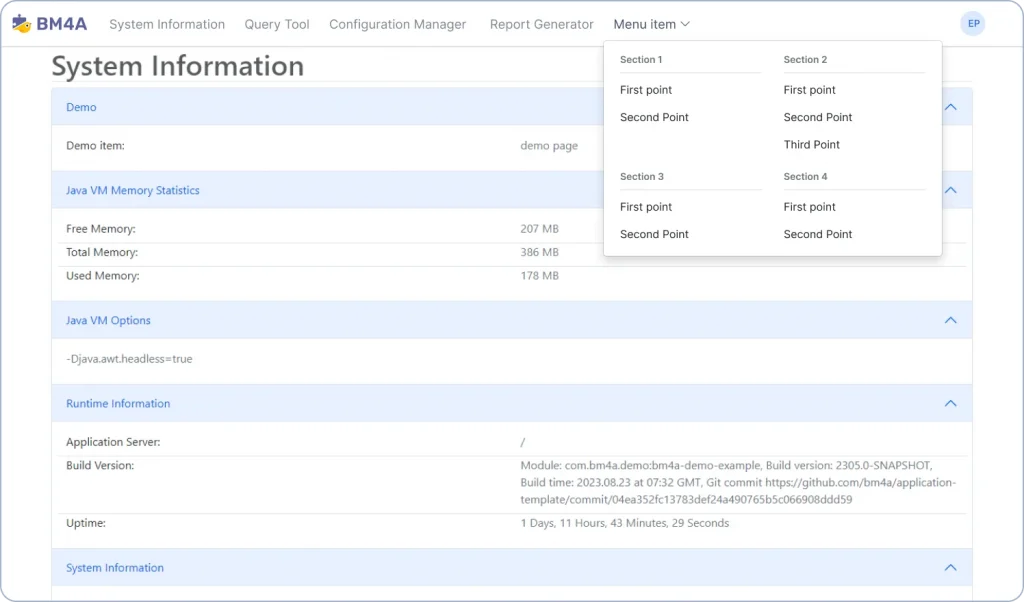Click the Section 2 heading in the dropdown

(x=805, y=59)
